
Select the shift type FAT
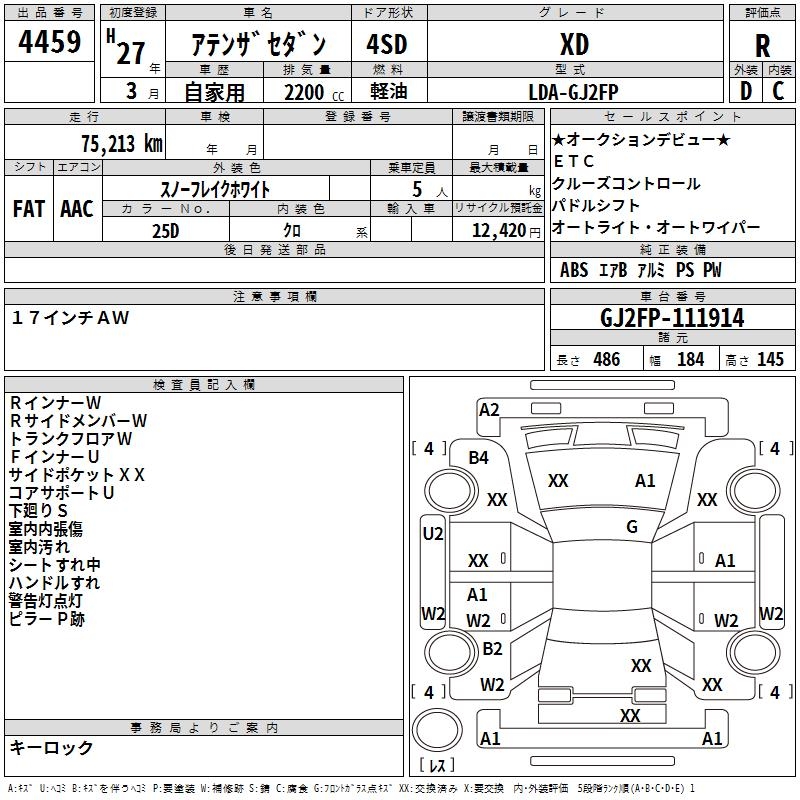click(x=29, y=209)
